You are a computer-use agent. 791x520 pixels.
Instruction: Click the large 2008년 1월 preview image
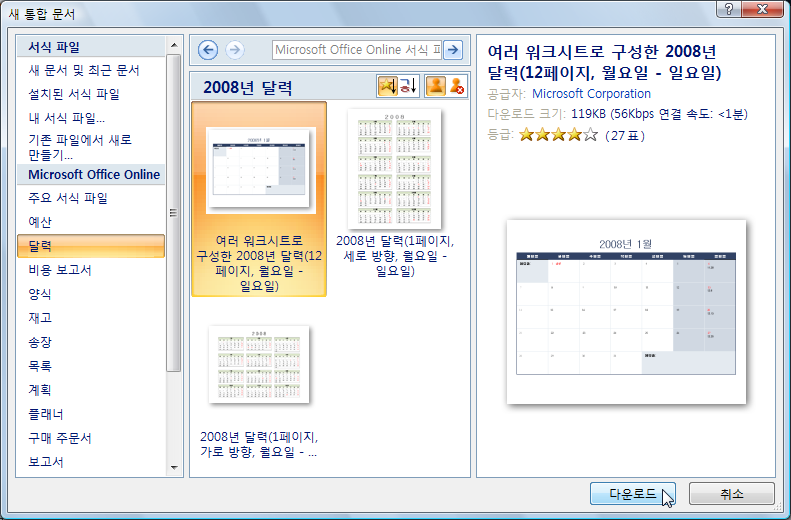pos(626,312)
